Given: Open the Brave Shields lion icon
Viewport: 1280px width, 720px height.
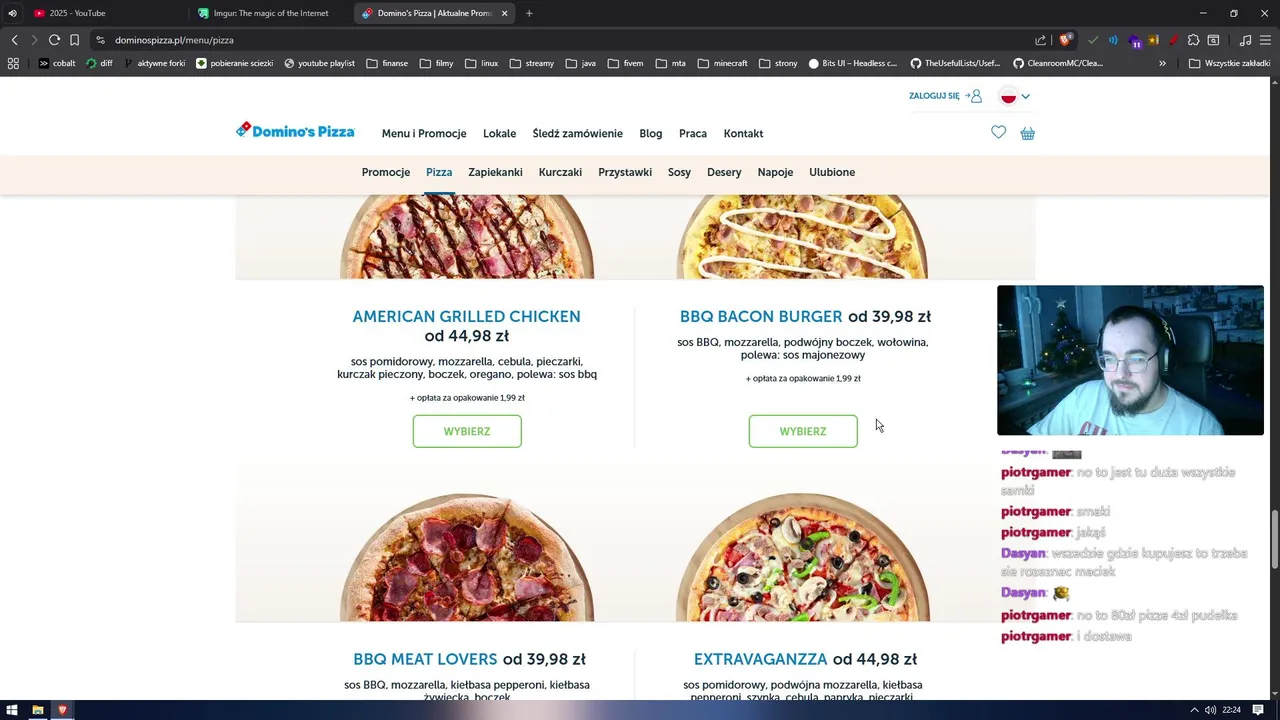Looking at the screenshot, I should tap(1066, 40).
